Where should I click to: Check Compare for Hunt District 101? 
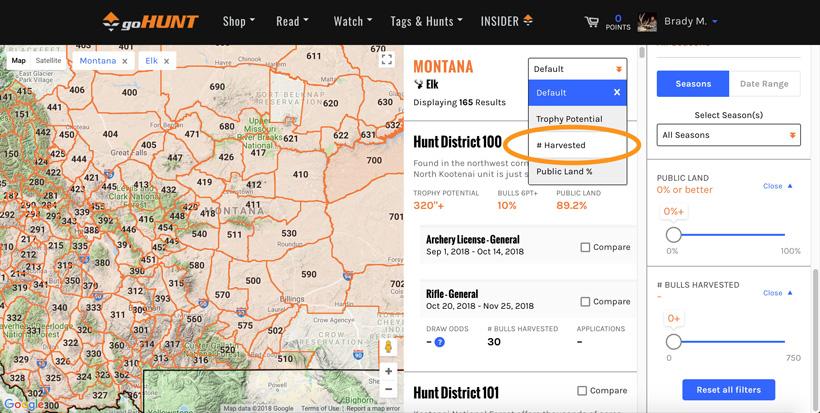(x=583, y=391)
